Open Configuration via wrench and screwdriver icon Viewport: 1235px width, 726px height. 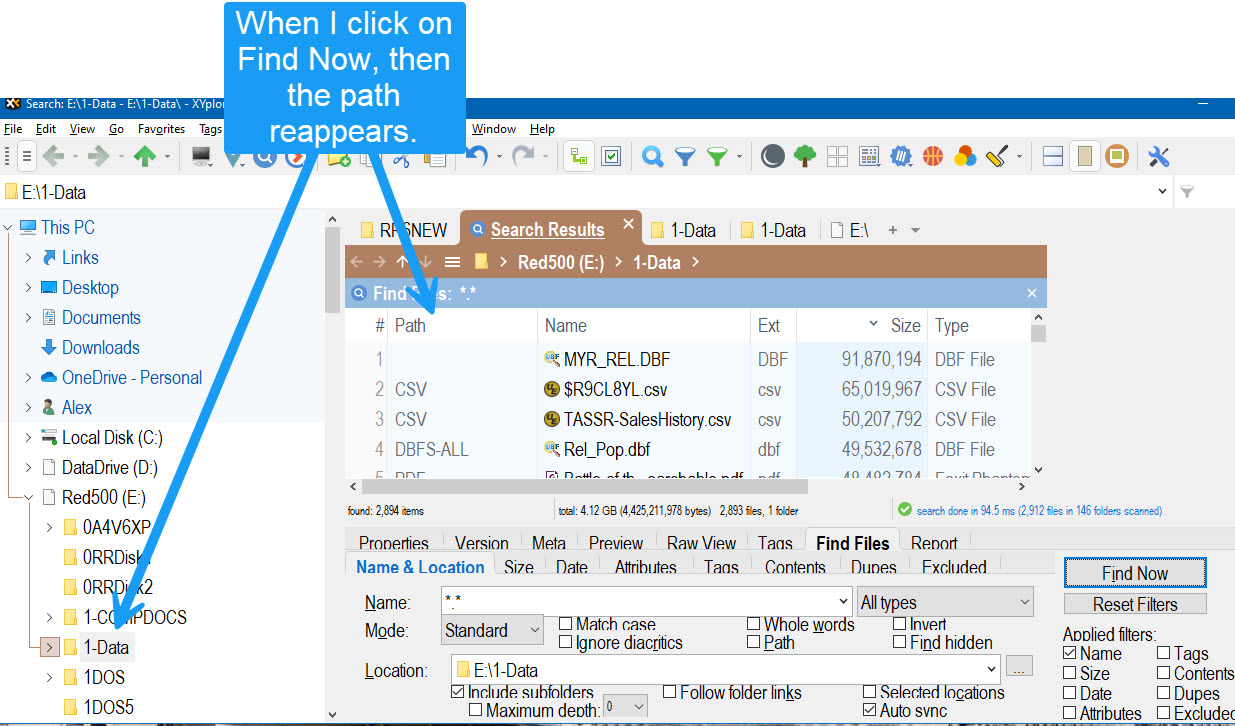point(1159,157)
